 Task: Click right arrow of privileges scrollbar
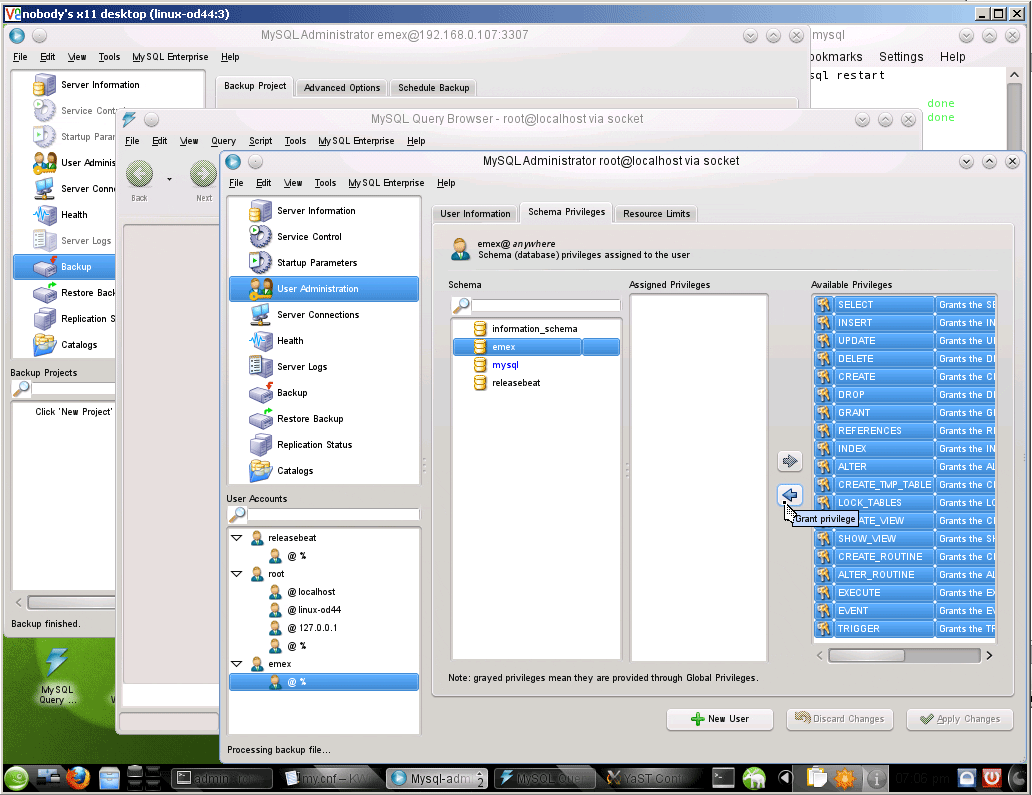click(x=989, y=655)
